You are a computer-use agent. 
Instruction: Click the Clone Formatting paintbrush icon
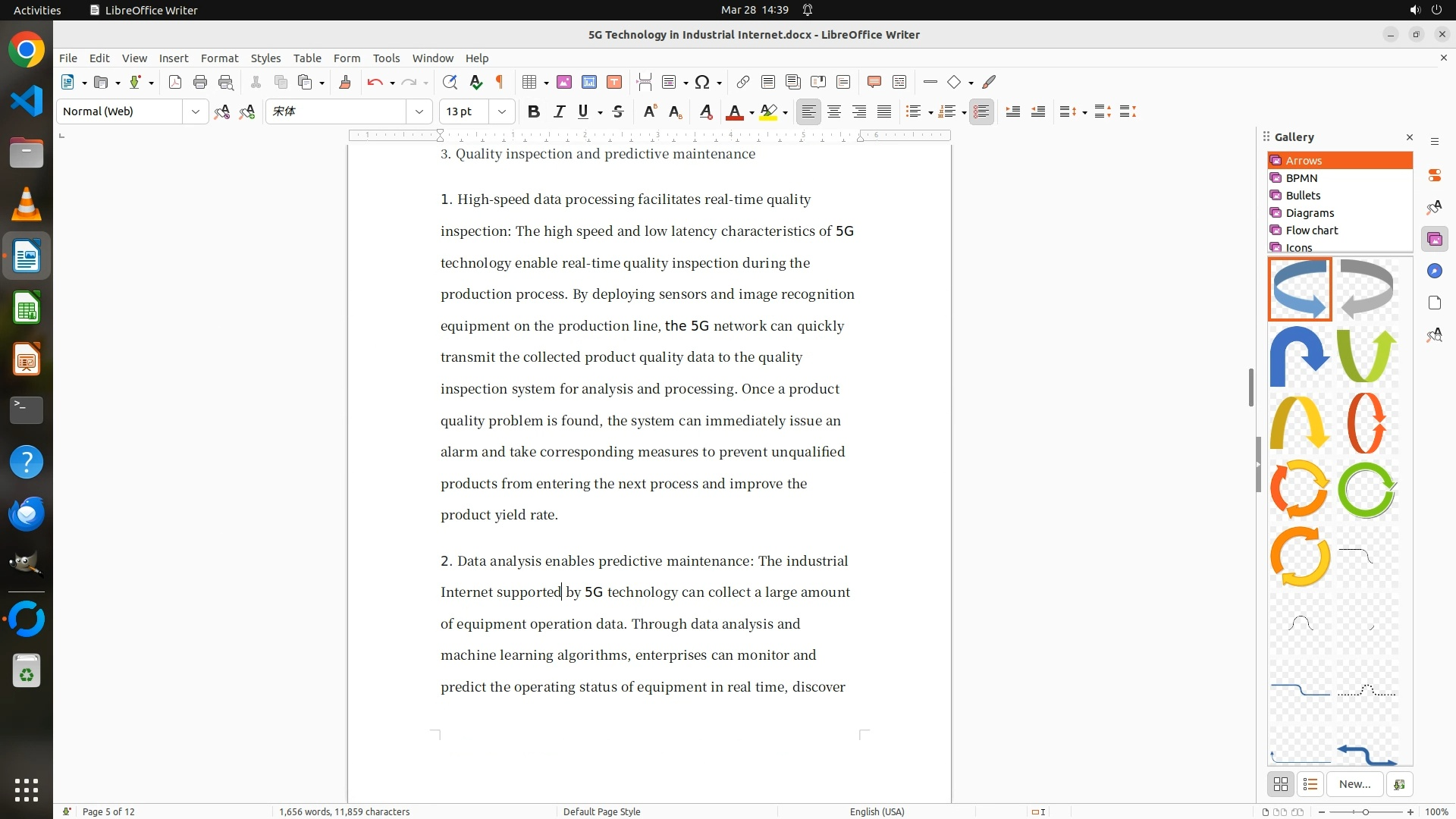[344, 82]
